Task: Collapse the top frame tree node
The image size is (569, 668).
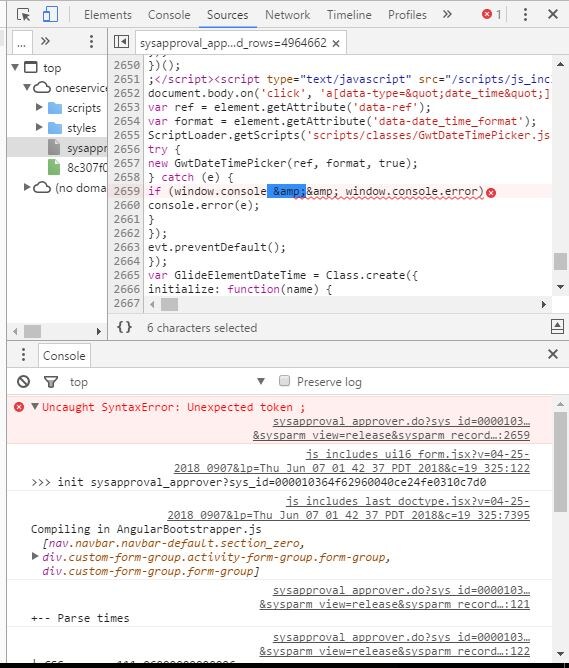Action: (x=15, y=67)
